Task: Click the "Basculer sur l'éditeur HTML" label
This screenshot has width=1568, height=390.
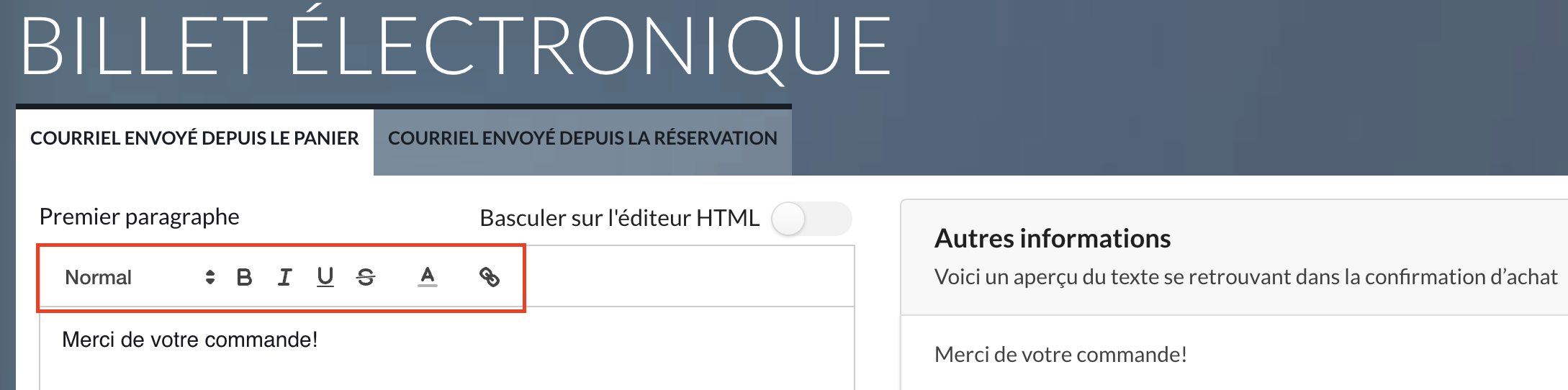Action: (619, 218)
